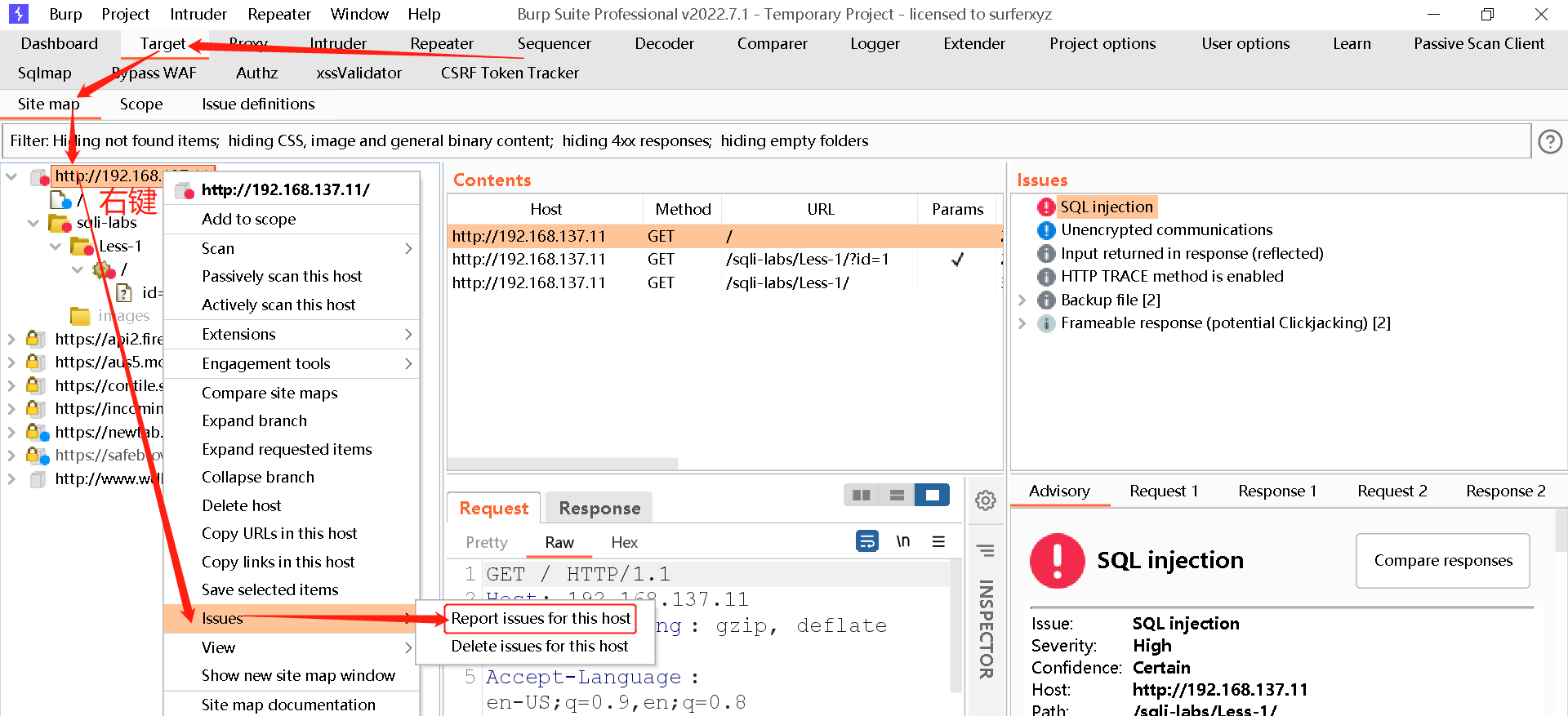Open the filter help question mark icon
This screenshot has width=1568, height=716.
click(x=1549, y=141)
